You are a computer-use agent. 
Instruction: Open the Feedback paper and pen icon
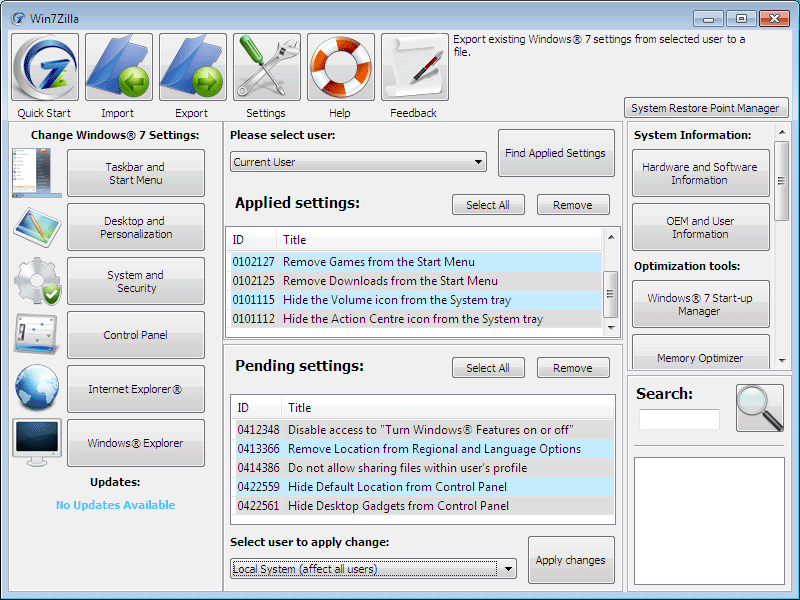tap(415, 67)
